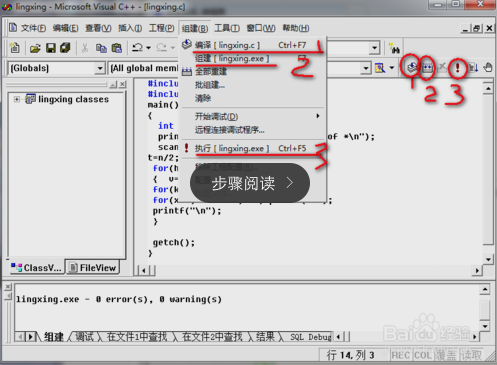Select 执行 [lingxing.exe] menu entry
This screenshot has width=497, height=365.
[x=252, y=148]
